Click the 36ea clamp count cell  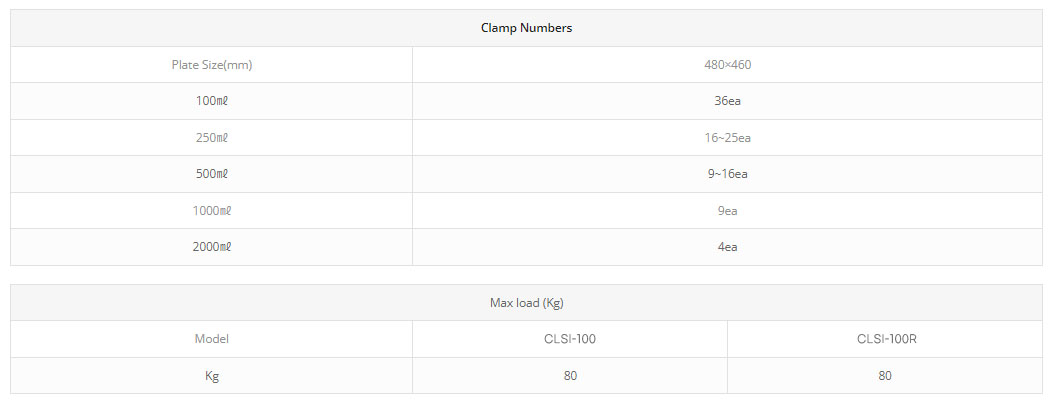(727, 101)
